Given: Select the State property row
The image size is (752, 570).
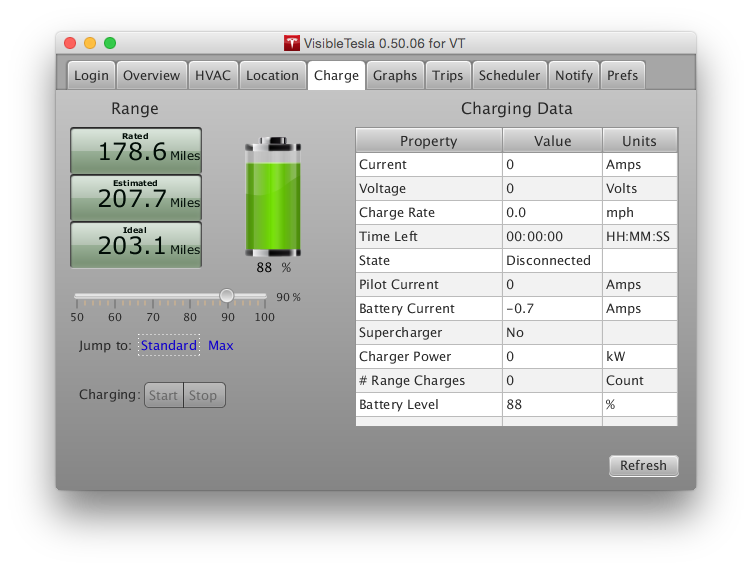Looking at the screenshot, I should pyautogui.click(x=517, y=260).
